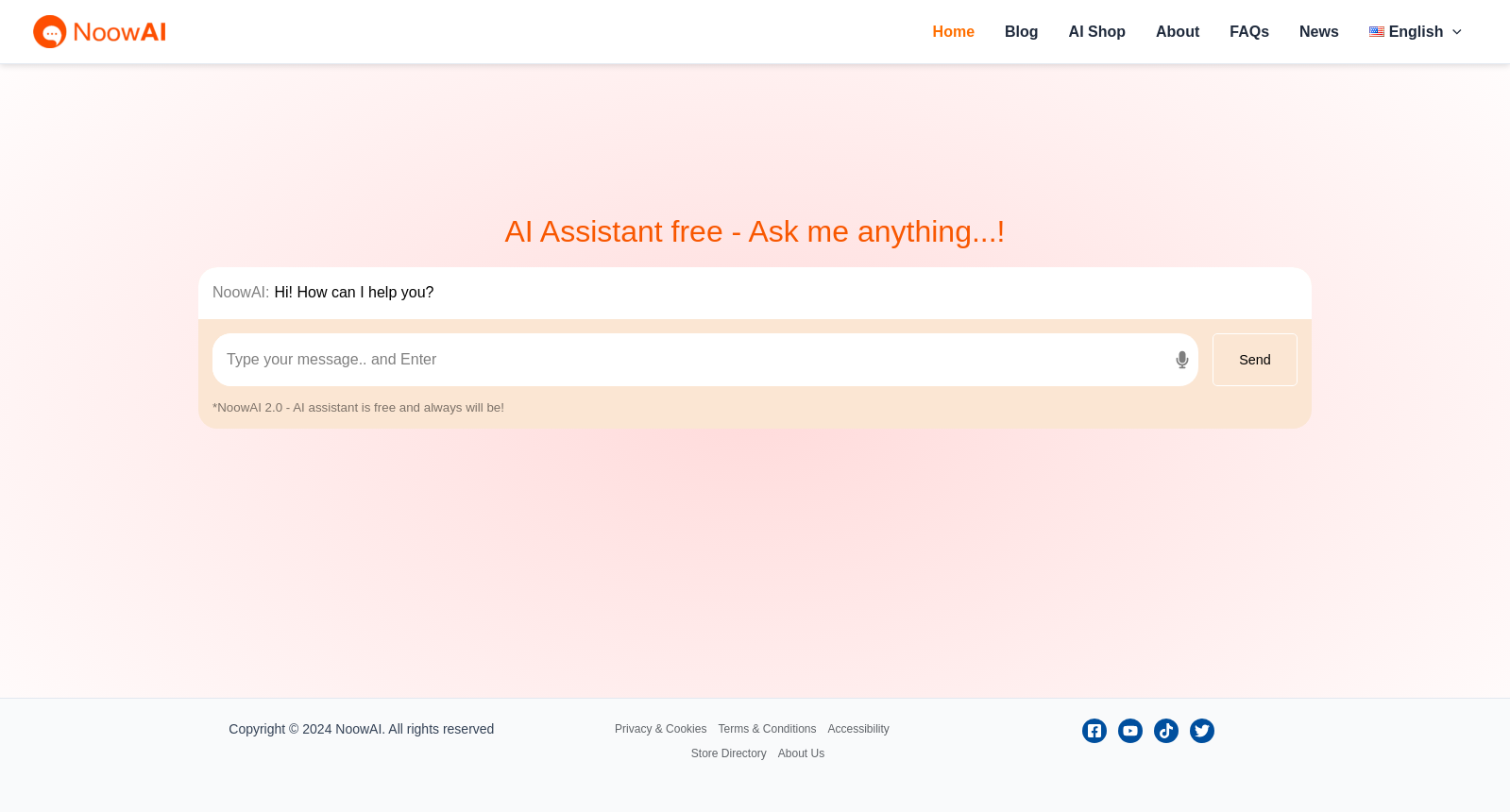Screen dimensions: 1510x812
Task: Open the FAQs menu item
Action: coord(1248,32)
